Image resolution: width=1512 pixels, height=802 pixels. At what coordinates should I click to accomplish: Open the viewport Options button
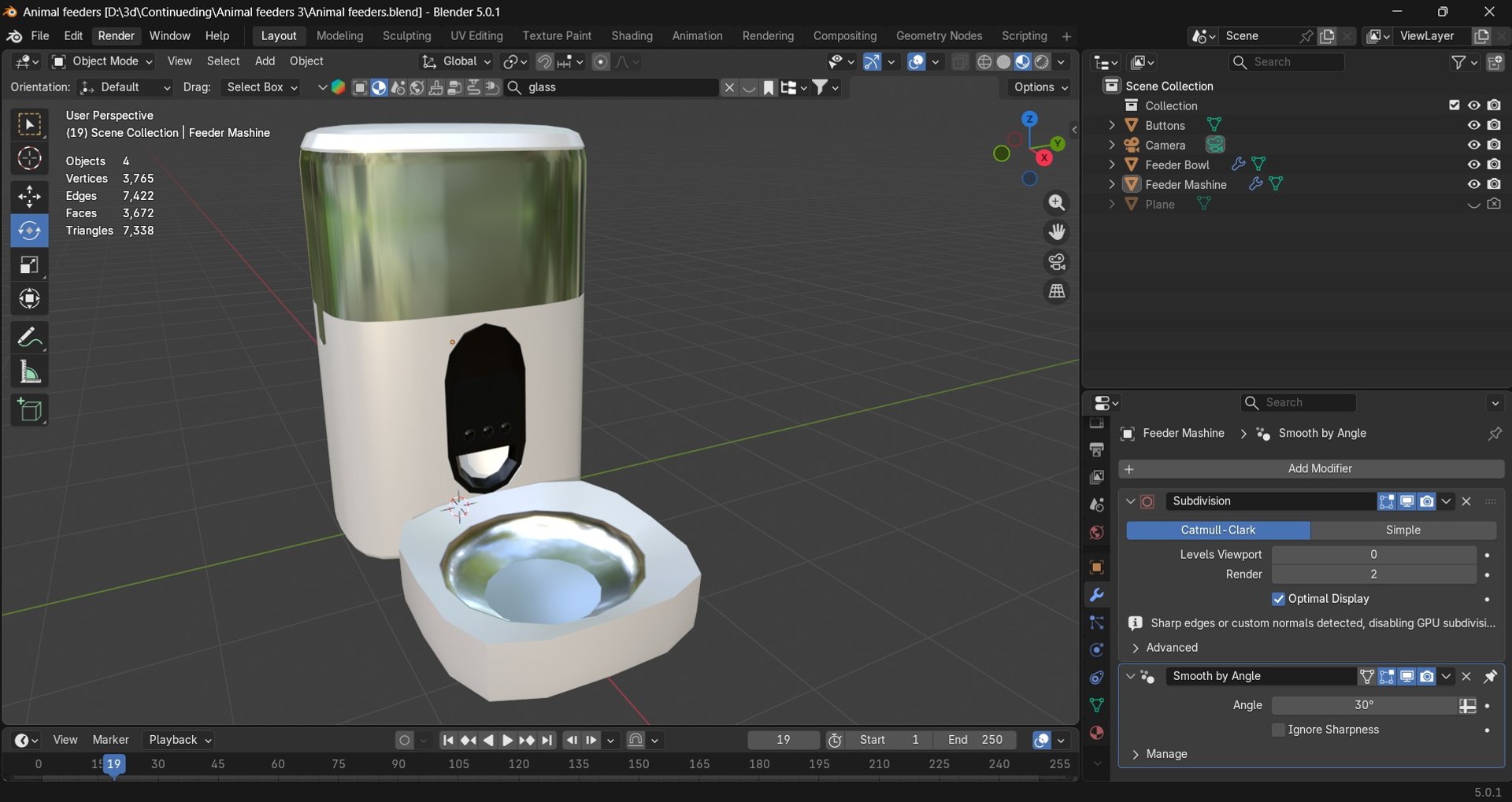[x=1039, y=87]
